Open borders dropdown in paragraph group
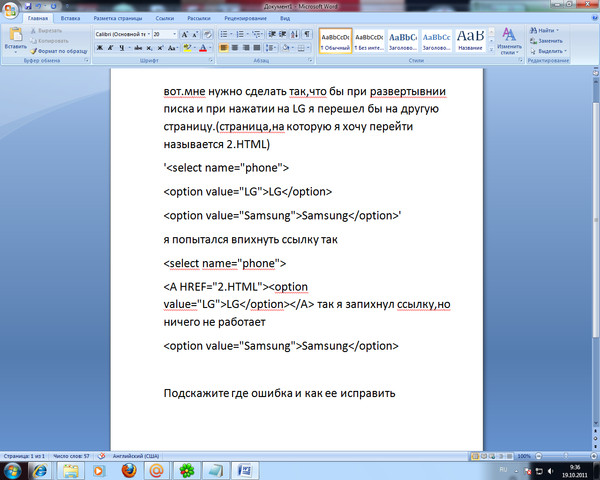Image resolution: width=600 pixels, height=480 pixels. tap(308, 48)
